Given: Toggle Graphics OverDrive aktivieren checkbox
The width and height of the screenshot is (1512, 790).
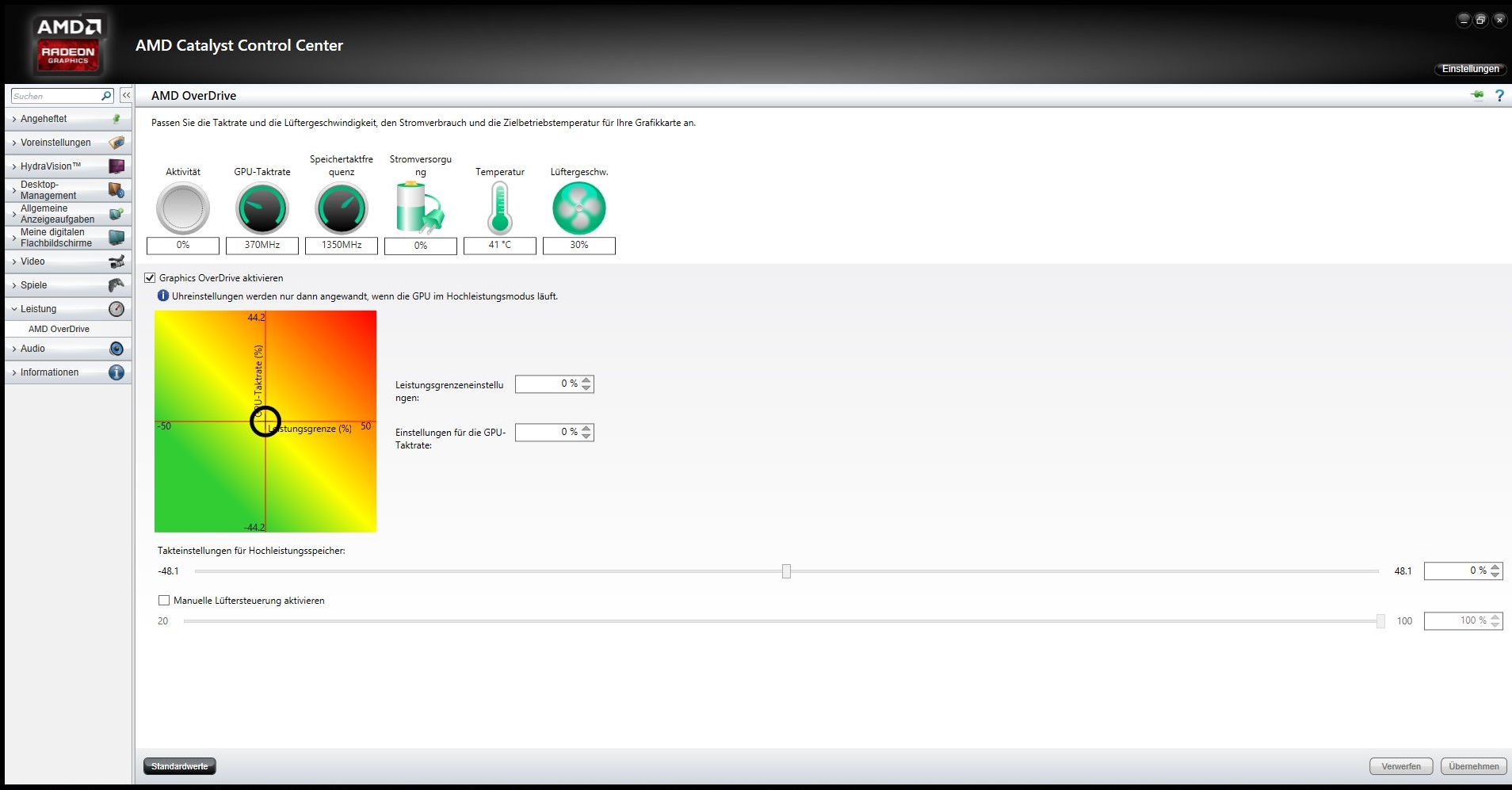Looking at the screenshot, I should (x=150, y=278).
